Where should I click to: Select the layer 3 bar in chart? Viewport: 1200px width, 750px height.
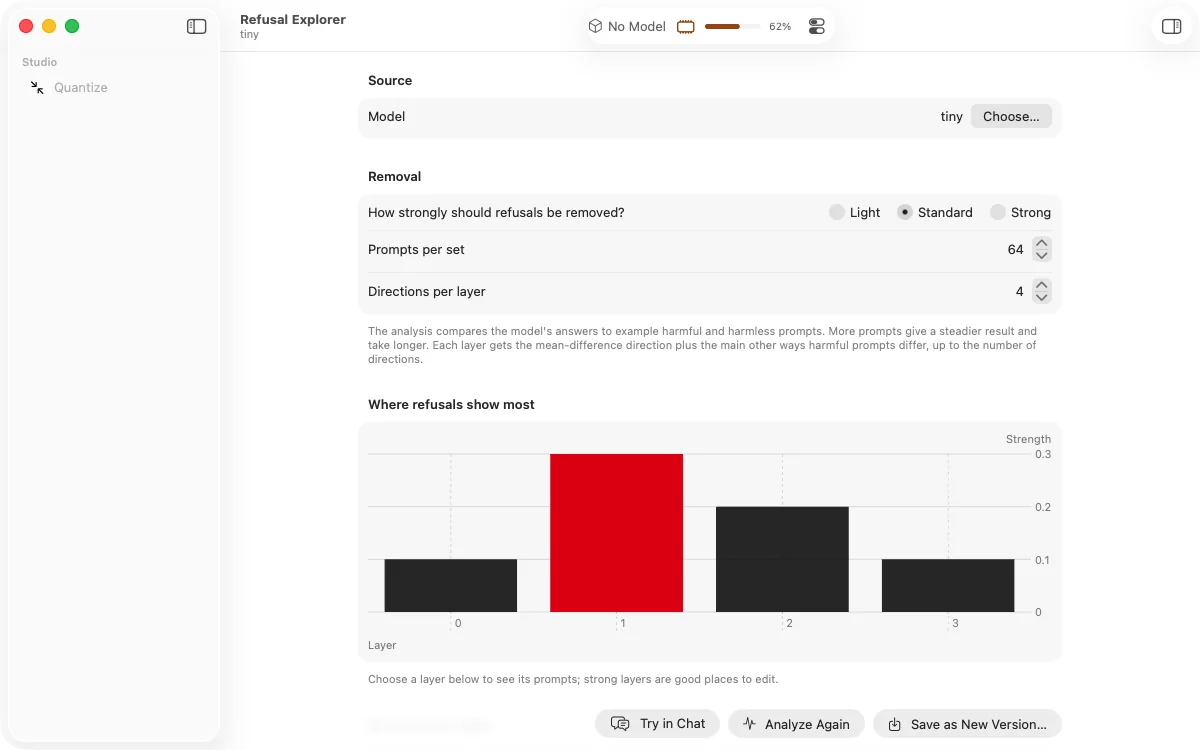tap(948, 585)
